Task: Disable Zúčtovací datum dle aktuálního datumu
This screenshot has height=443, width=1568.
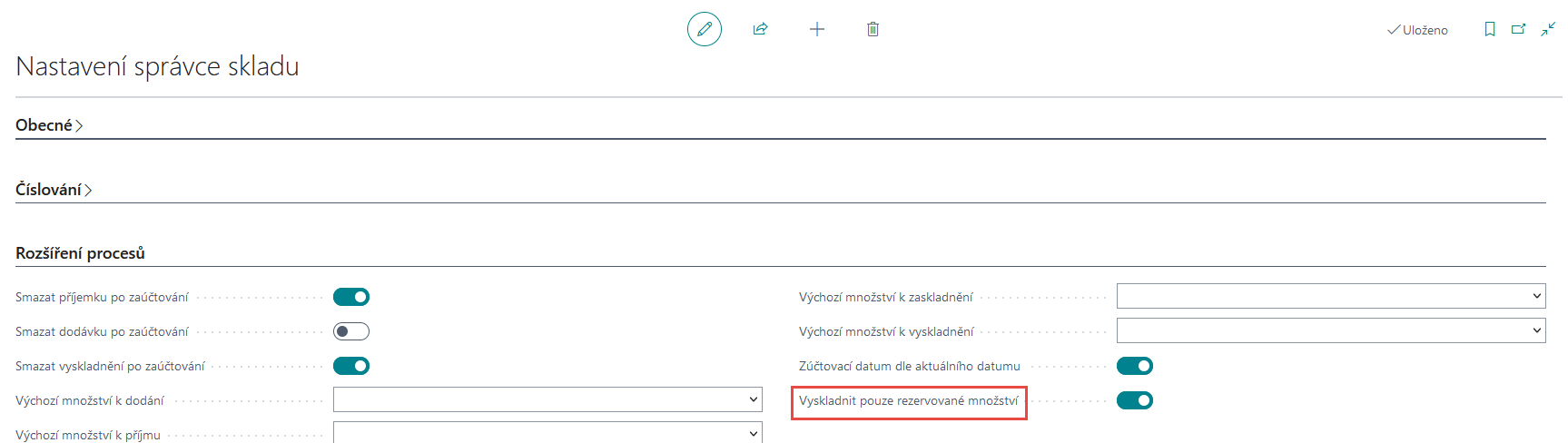Action: click(x=1134, y=366)
